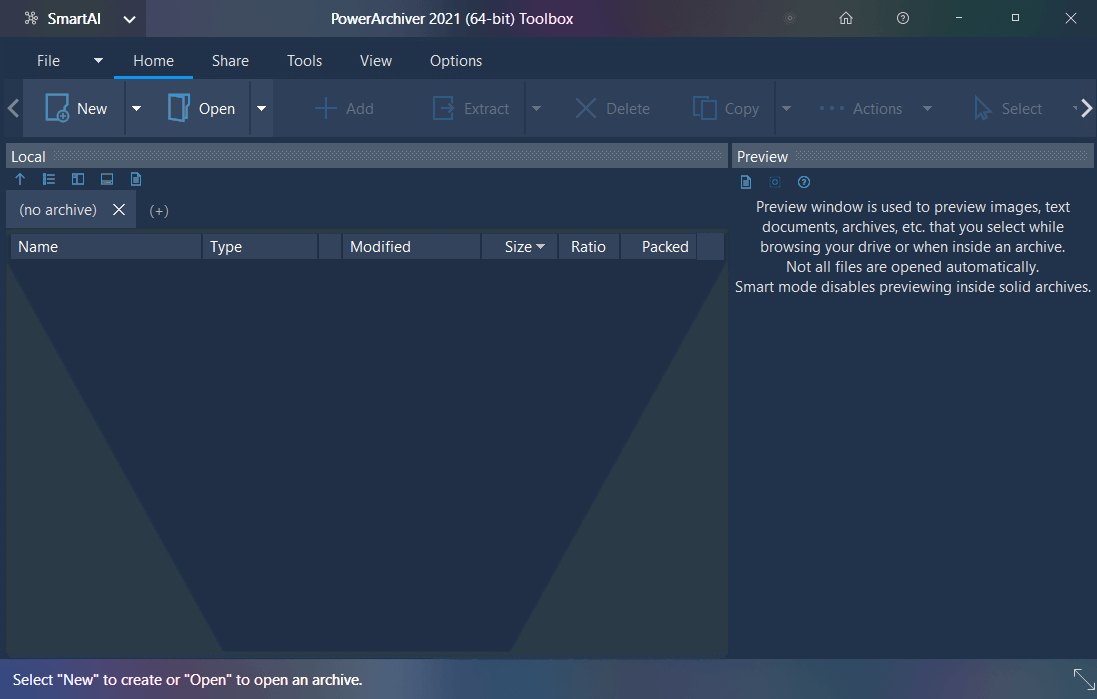The image size is (1097, 699).
Task: Select the (no archive) tab
Action: (58, 210)
